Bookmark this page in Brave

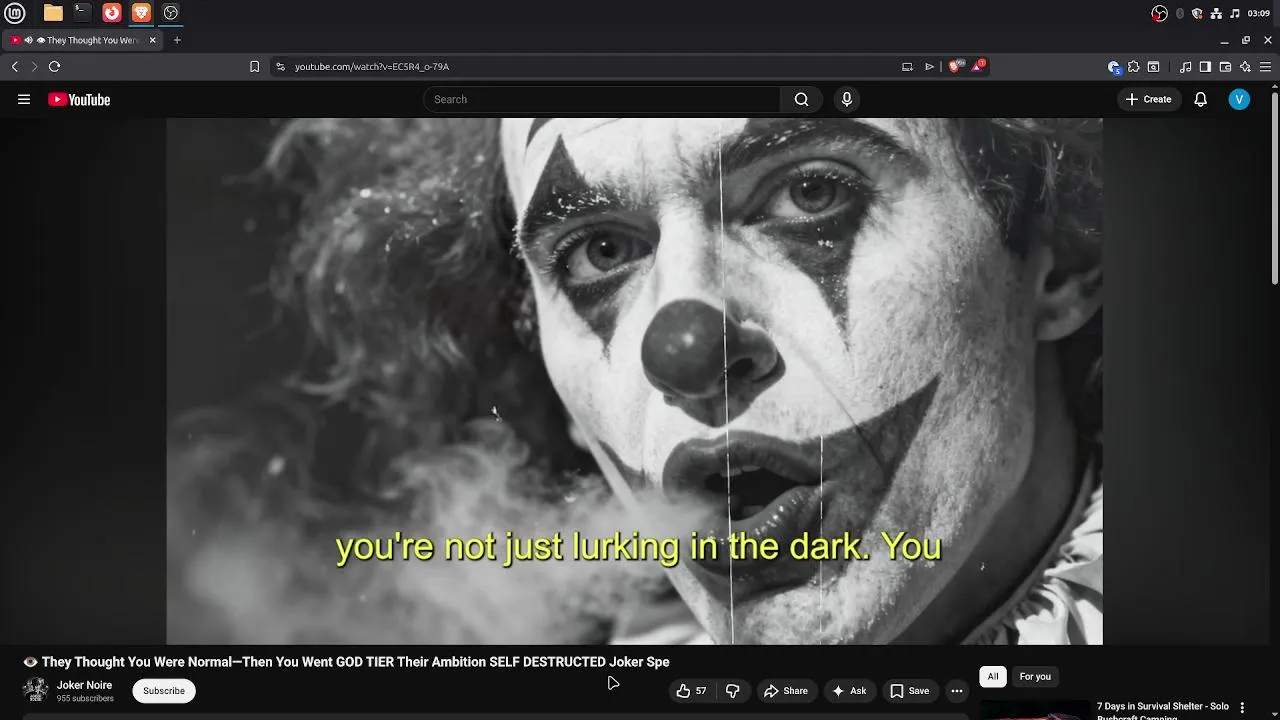pos(254,66)
